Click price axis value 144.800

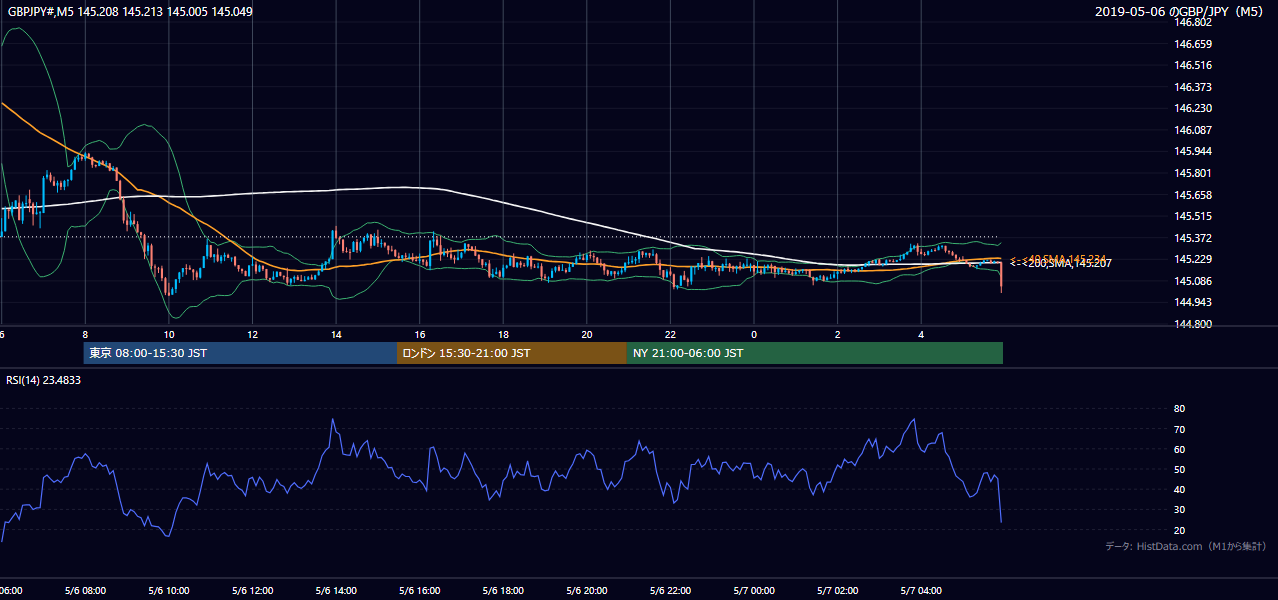[x=1193, y=324]
